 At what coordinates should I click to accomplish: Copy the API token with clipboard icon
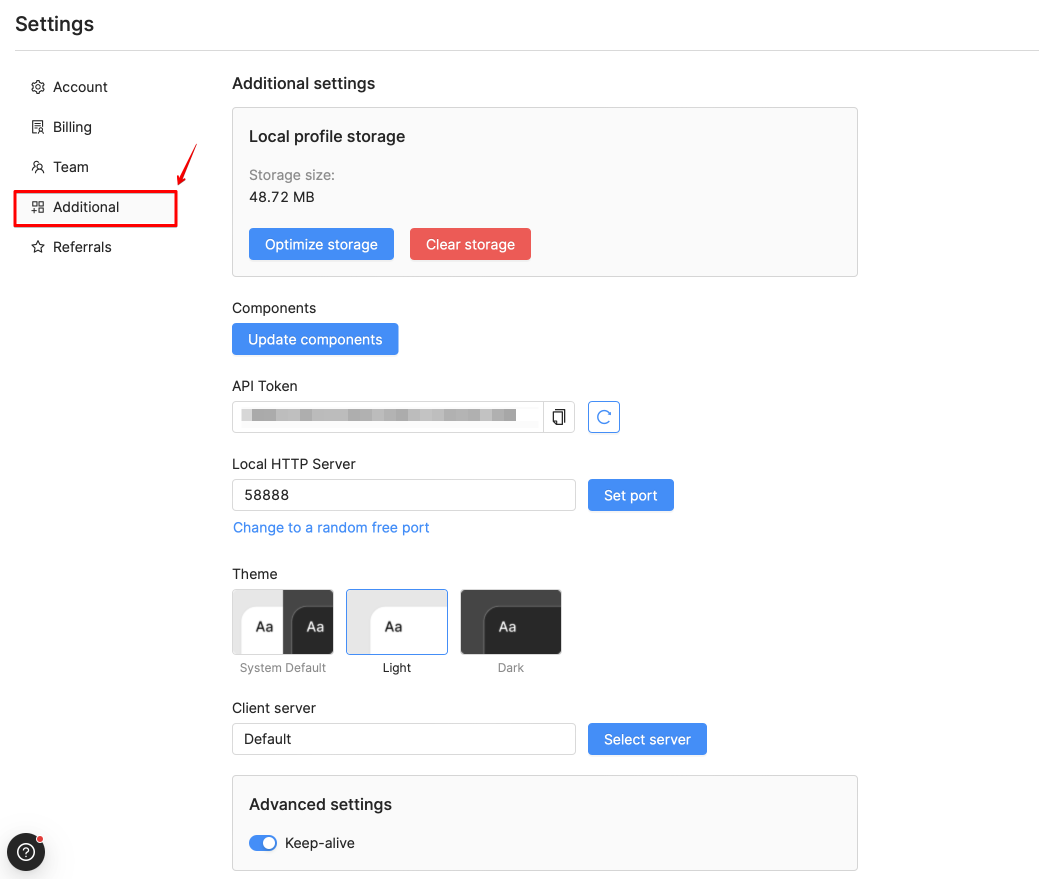pyautogui.click(x=559, y=417)
